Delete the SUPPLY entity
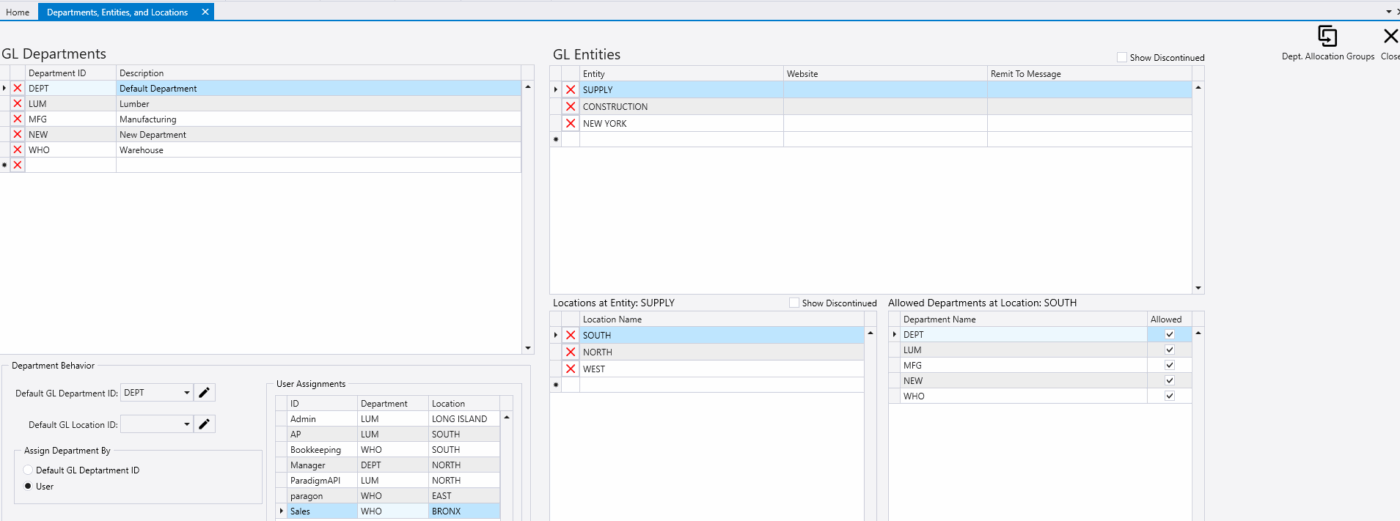 tap(571, 90)
